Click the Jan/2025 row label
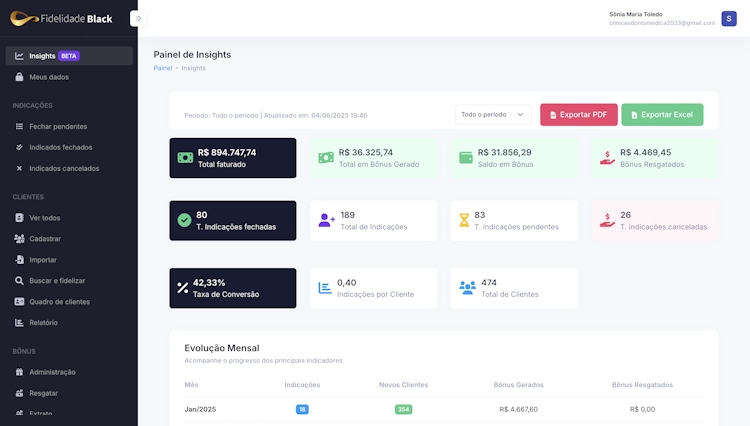 [200, 409]
